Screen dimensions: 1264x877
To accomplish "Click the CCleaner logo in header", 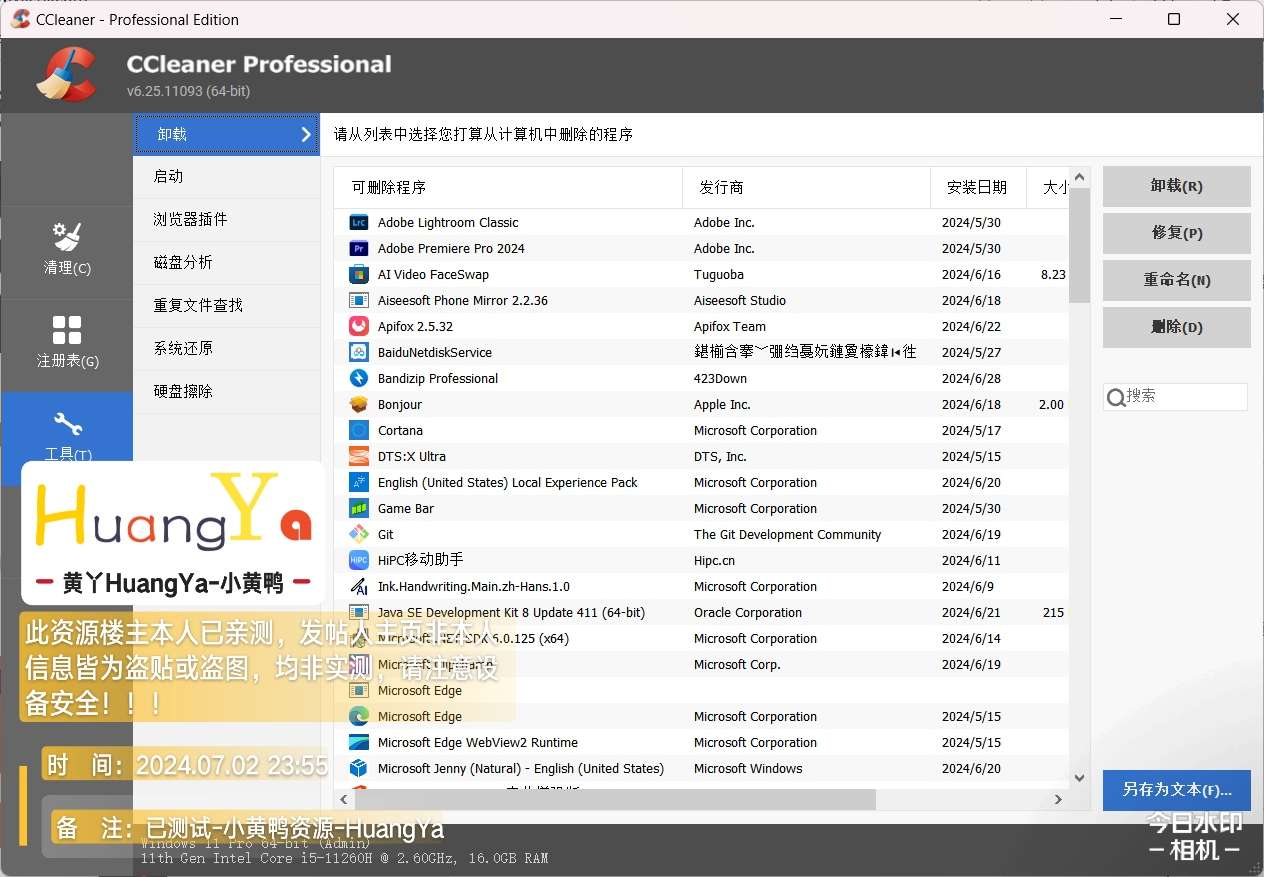I will (66, 76).
